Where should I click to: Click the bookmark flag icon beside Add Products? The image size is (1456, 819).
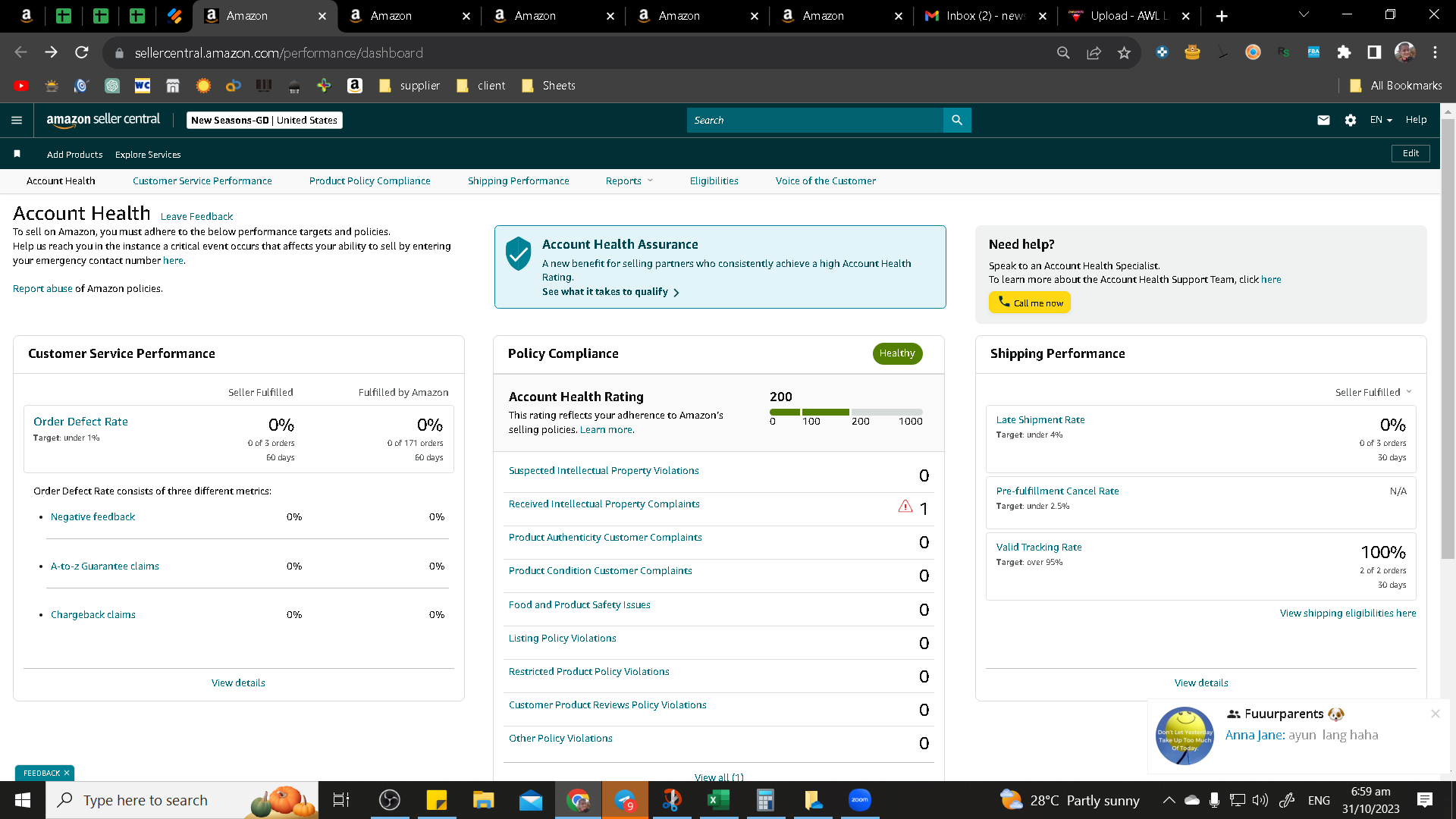(x=17, y=154)
